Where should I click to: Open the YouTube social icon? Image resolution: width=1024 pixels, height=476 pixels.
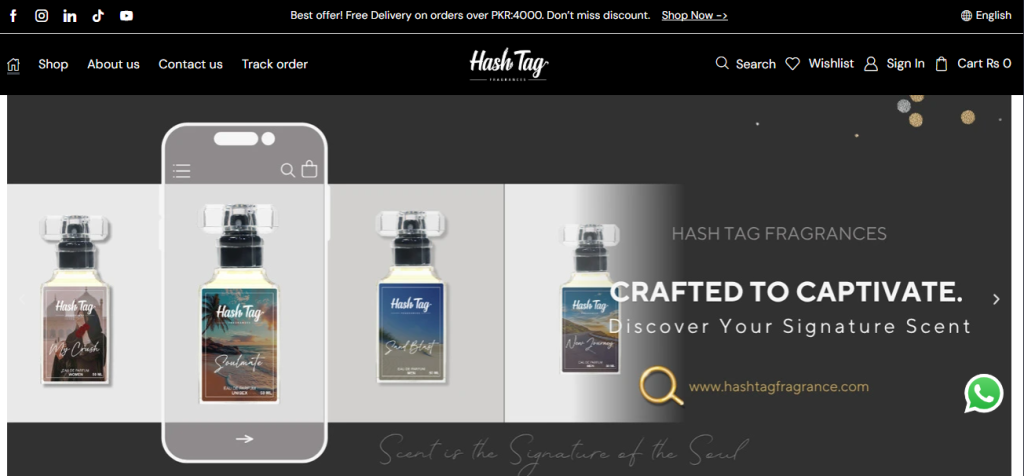click(127, 16)
